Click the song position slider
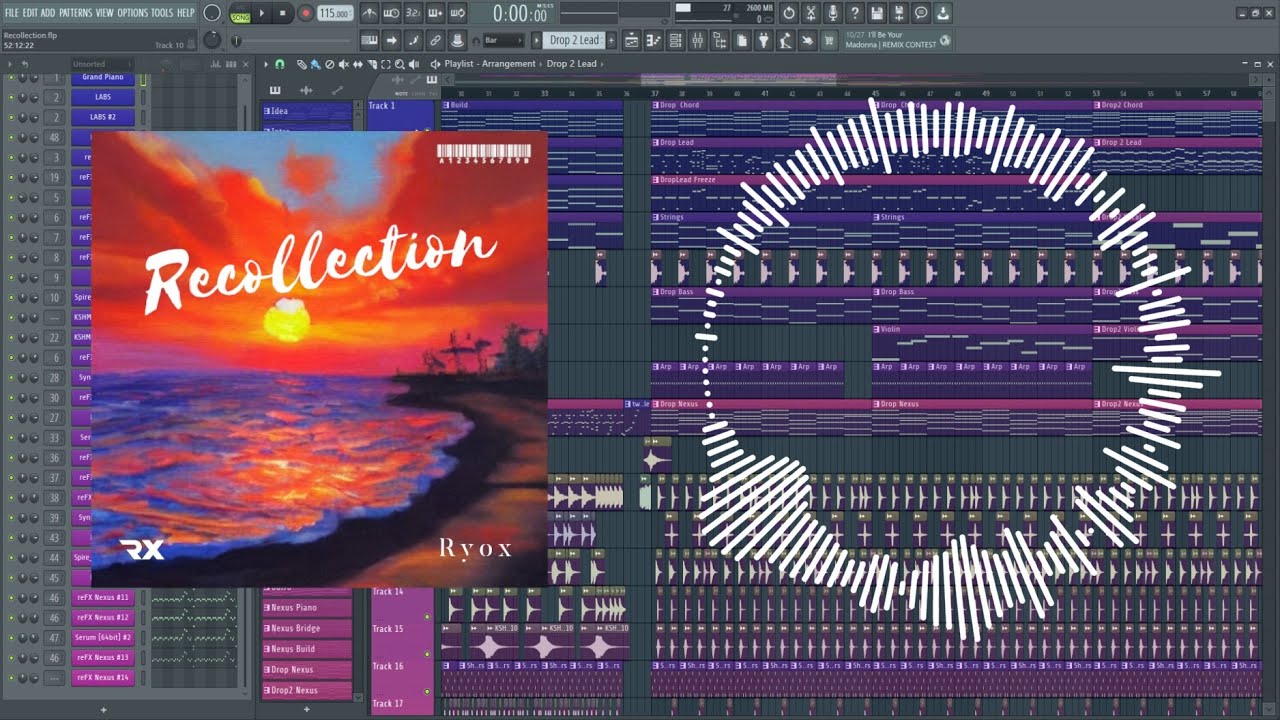The image size is (1280, 720). pyautogui.click(x=293, y=41)
